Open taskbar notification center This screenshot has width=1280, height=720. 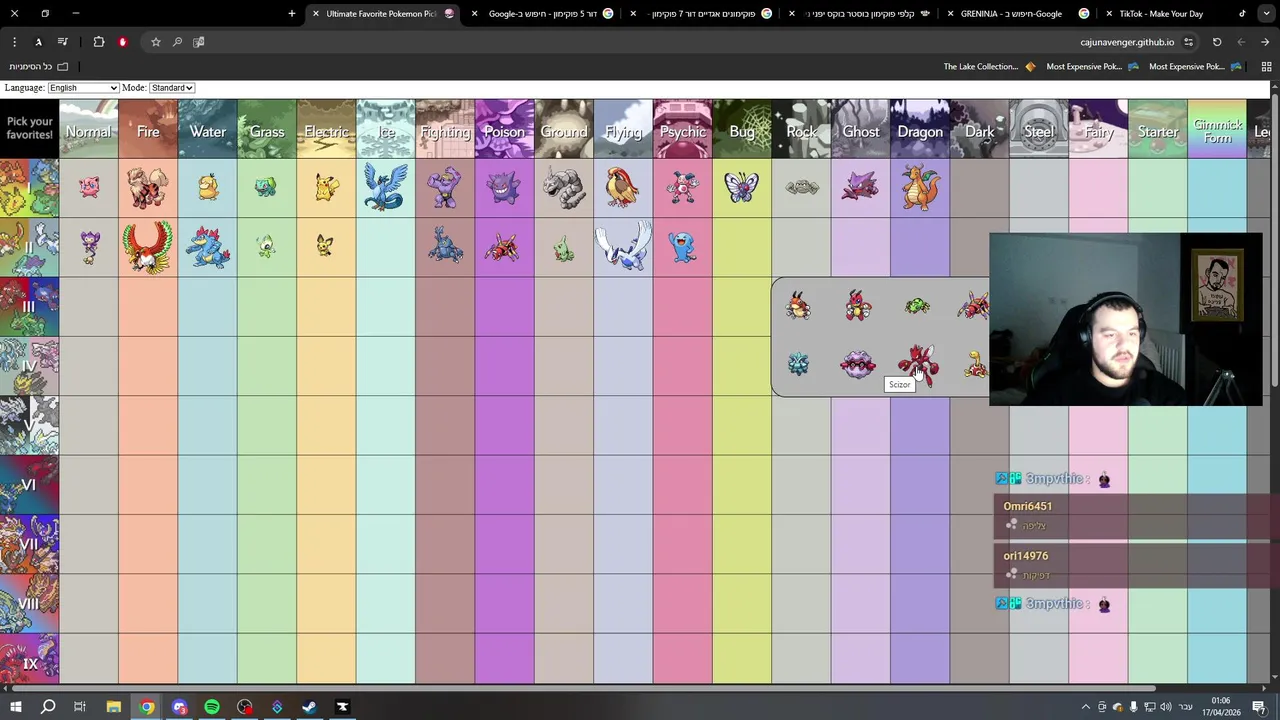pyautogui.click(x=1259, y=707)
